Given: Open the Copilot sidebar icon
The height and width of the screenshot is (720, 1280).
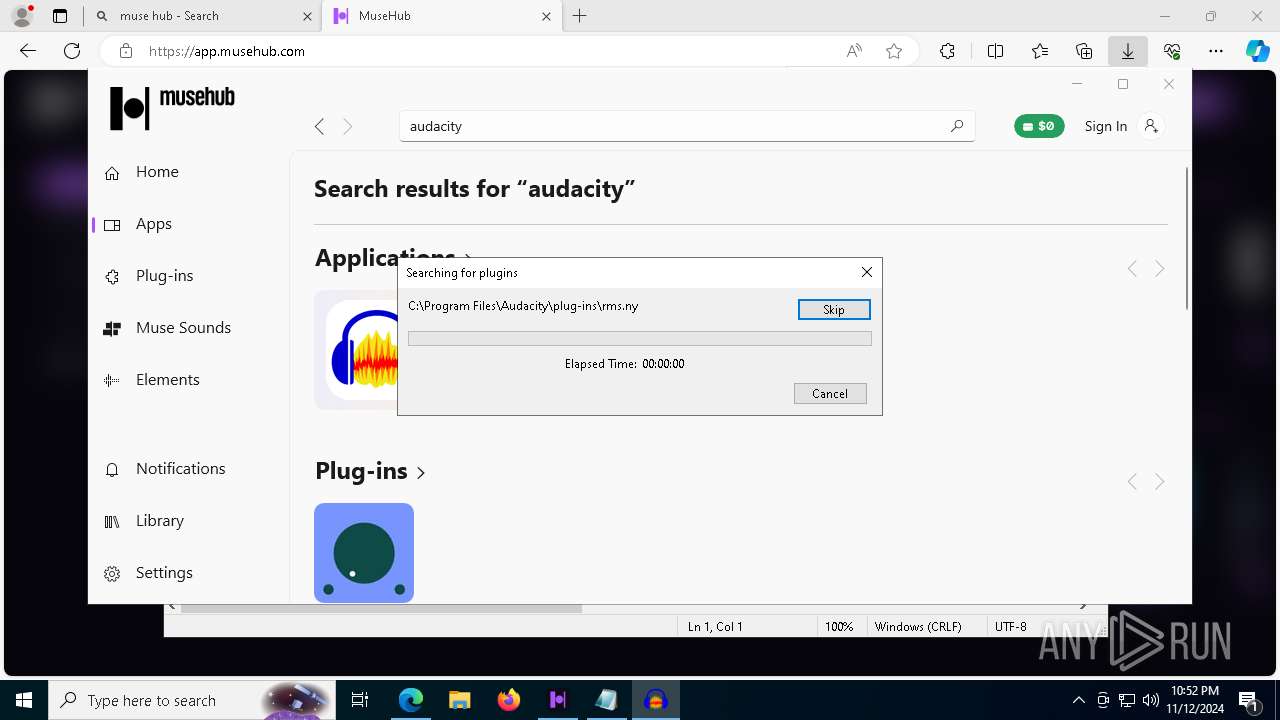Looking at the screenshot, I should pos(1257,51).
